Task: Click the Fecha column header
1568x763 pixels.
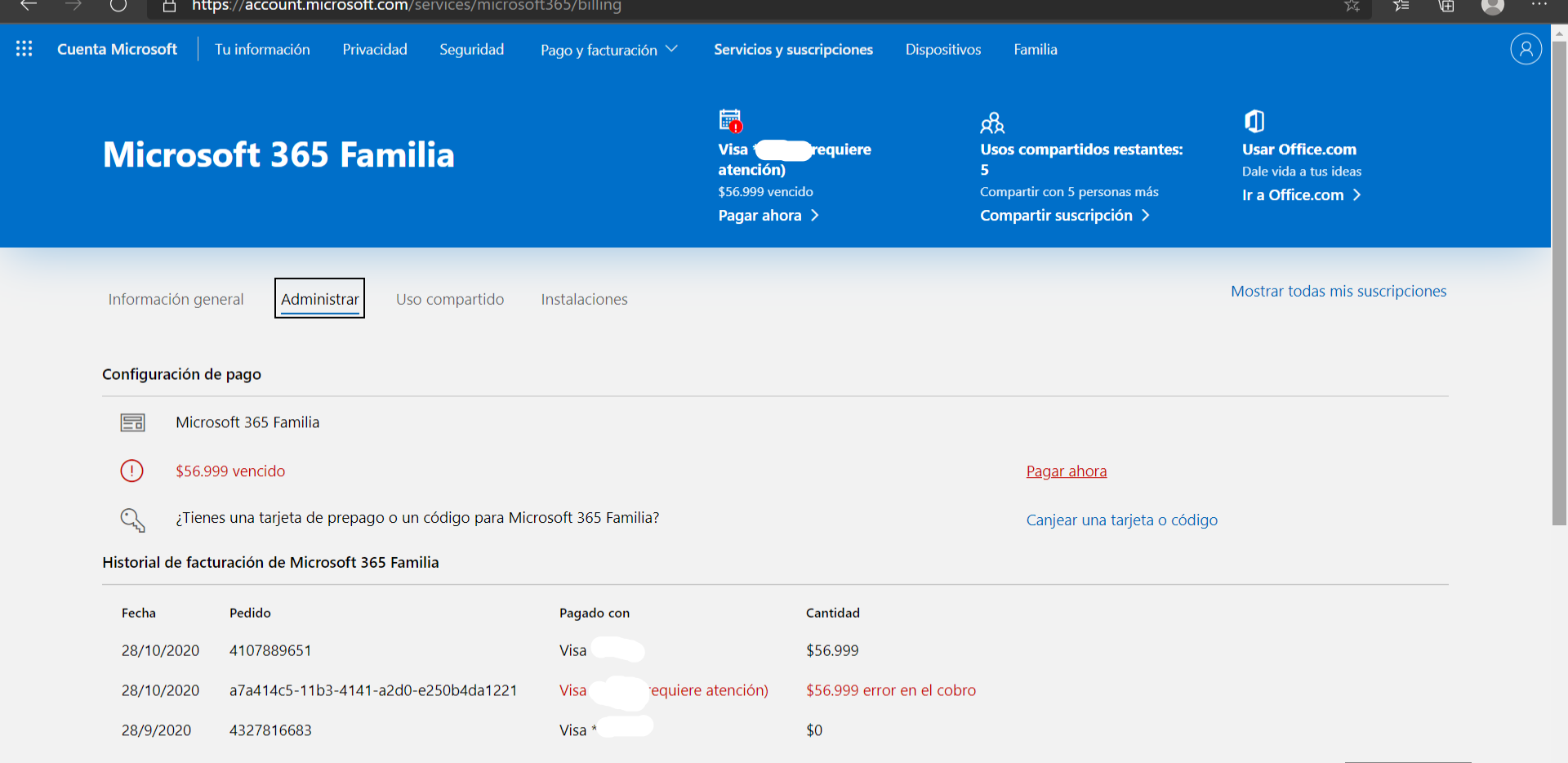Action: (x=139, y=613)
